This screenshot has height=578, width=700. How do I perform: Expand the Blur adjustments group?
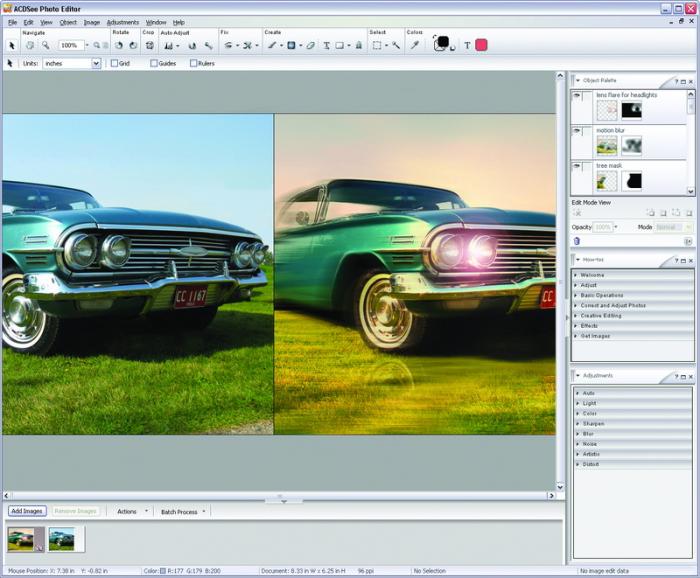click(x=633, y=434)
